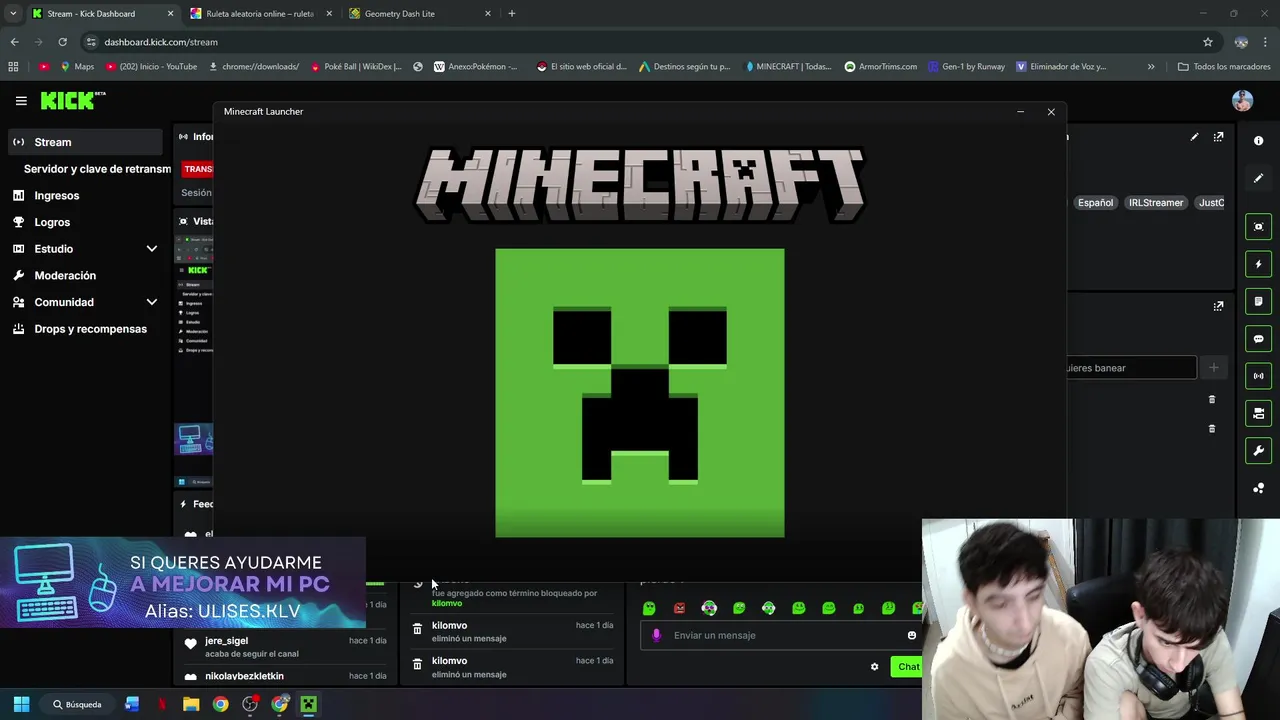Go back in browser history
Viewport: 1280px width, 720px height.
point(14,42)
